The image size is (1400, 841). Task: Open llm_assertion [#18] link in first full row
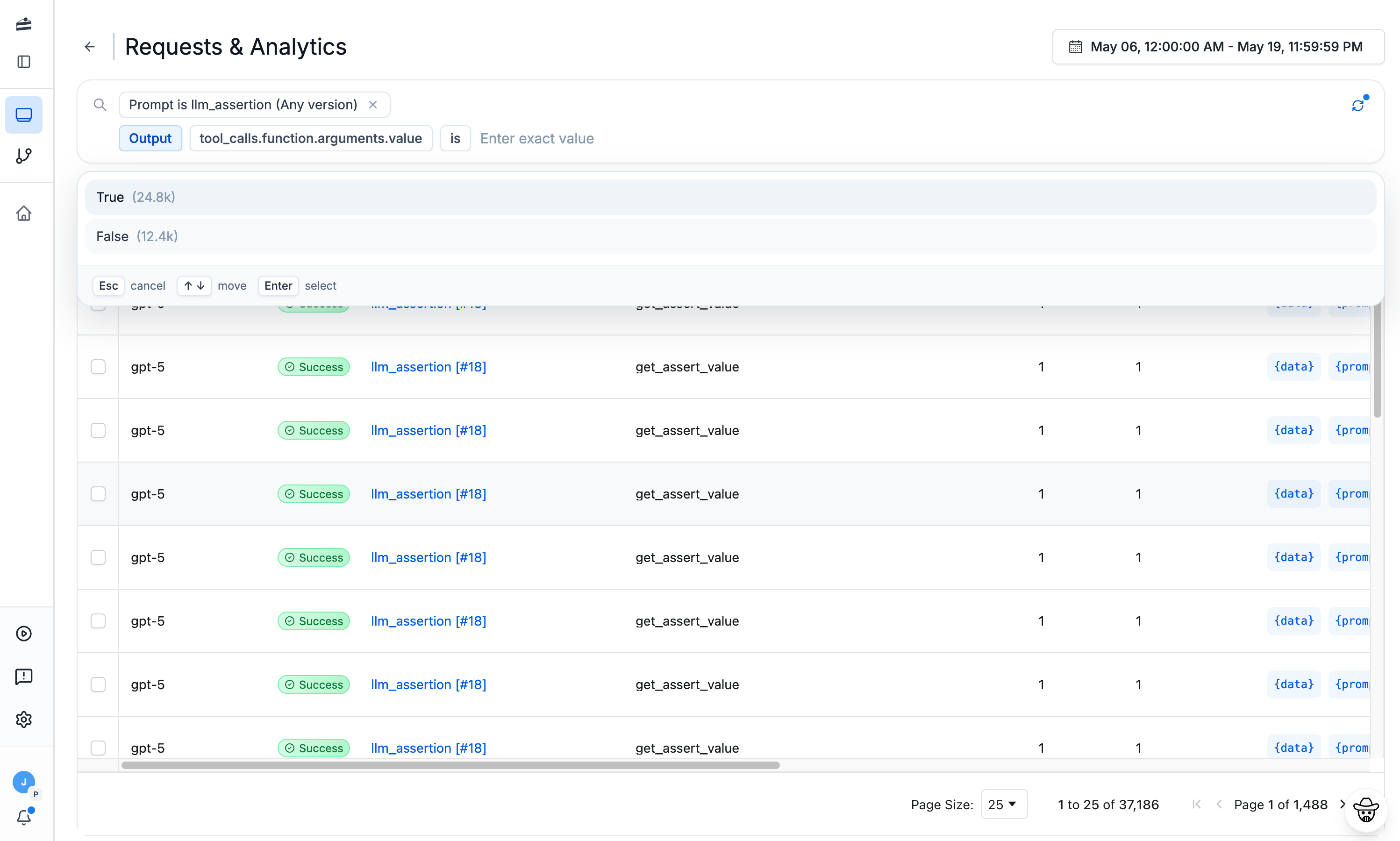tap(429, 367)
